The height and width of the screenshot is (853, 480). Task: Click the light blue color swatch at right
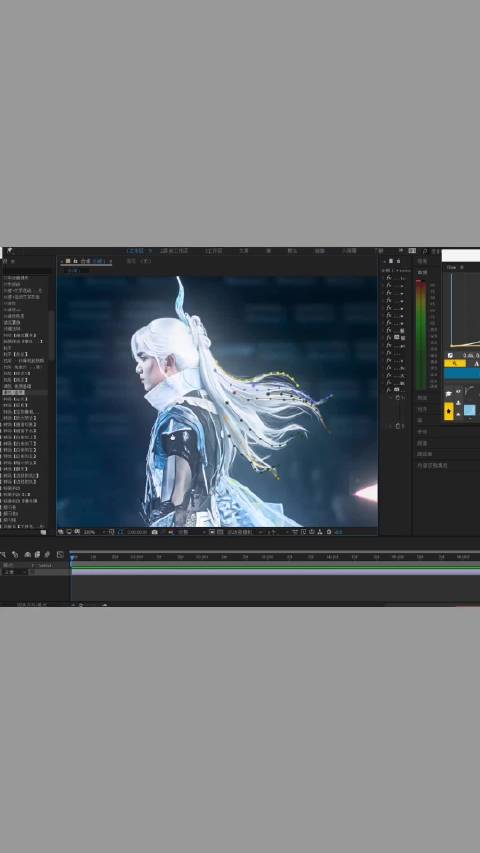pos(470,410)
